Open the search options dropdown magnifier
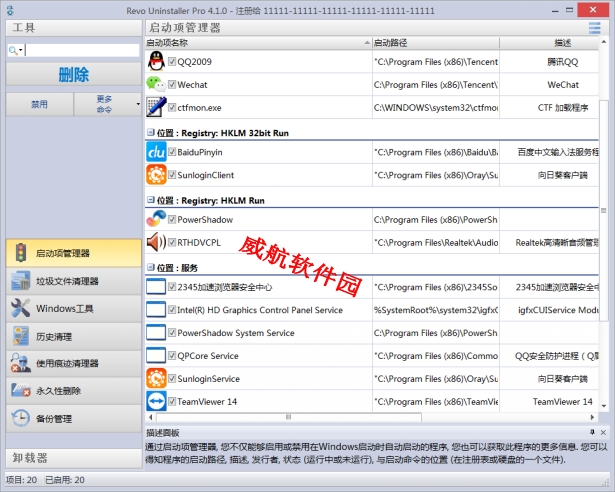Image resolution: width=615 pixels, height=492 pixels. pyautogui.click(x=15, y=50)
